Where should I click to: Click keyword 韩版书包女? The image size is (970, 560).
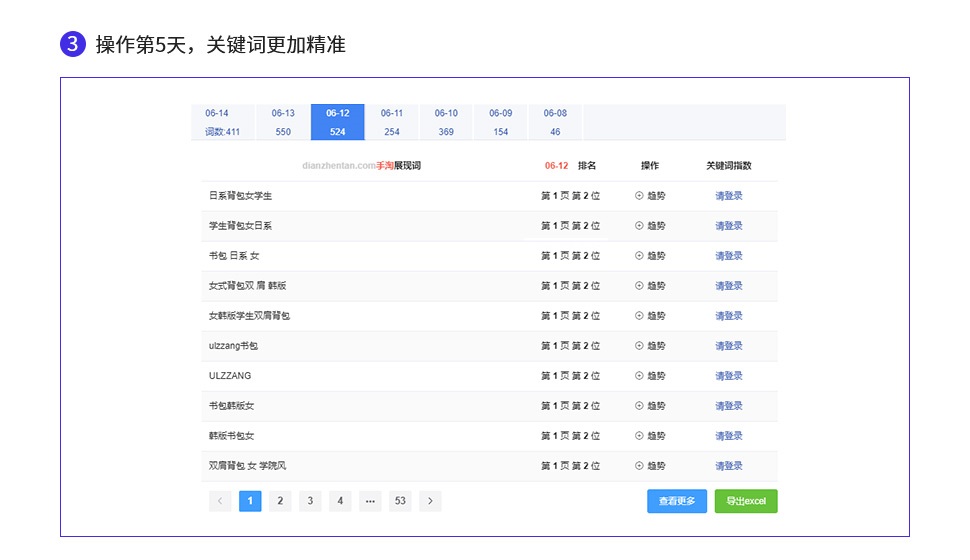(231, 436)
